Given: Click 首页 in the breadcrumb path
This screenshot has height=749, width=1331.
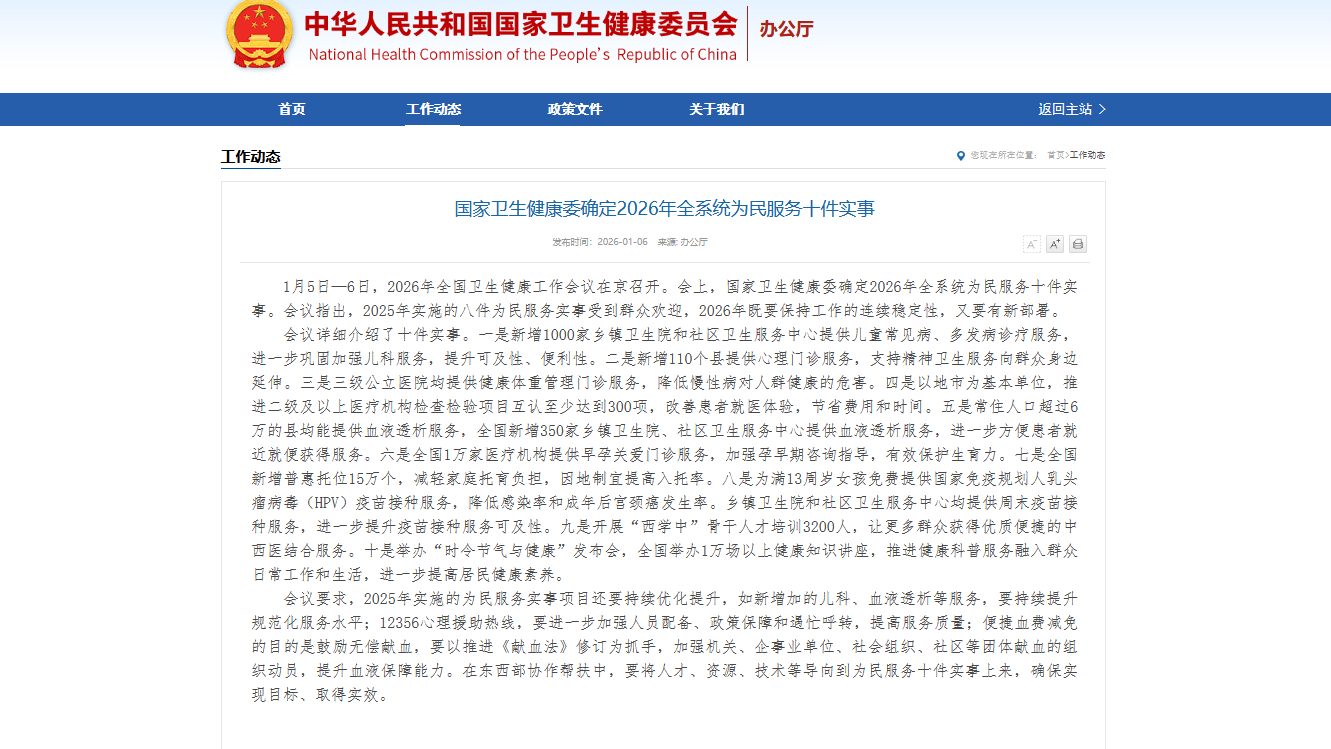Looking at the screenshot, I should coord(1055,155).
